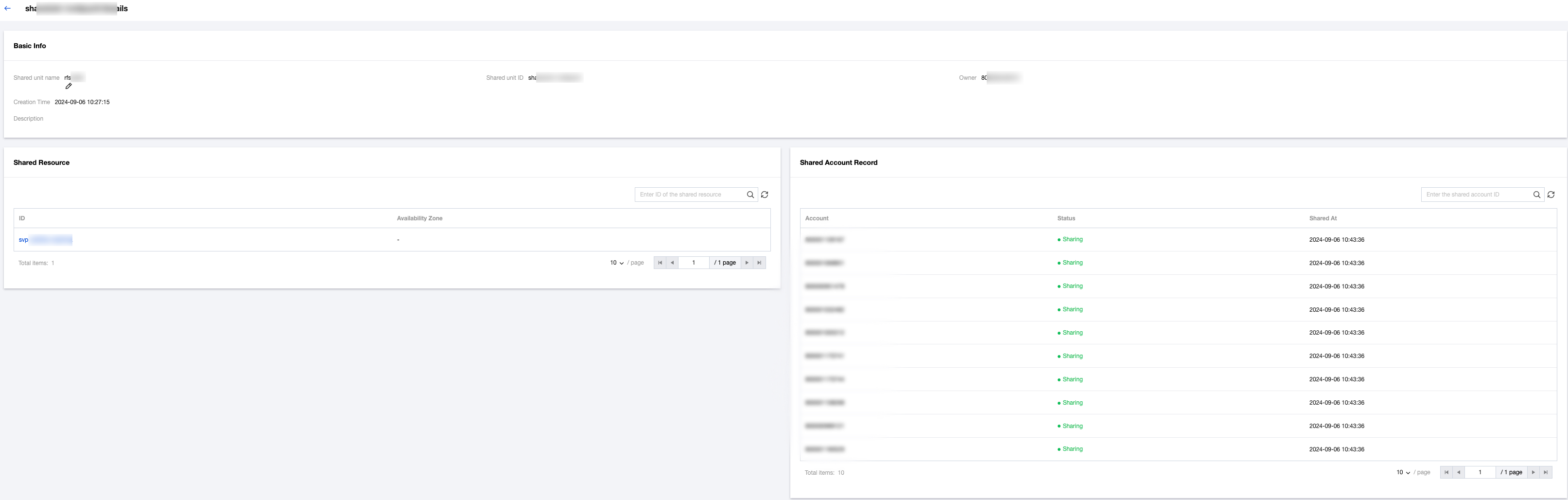Click the Shared Account Record panel heading

click(838, 162)
